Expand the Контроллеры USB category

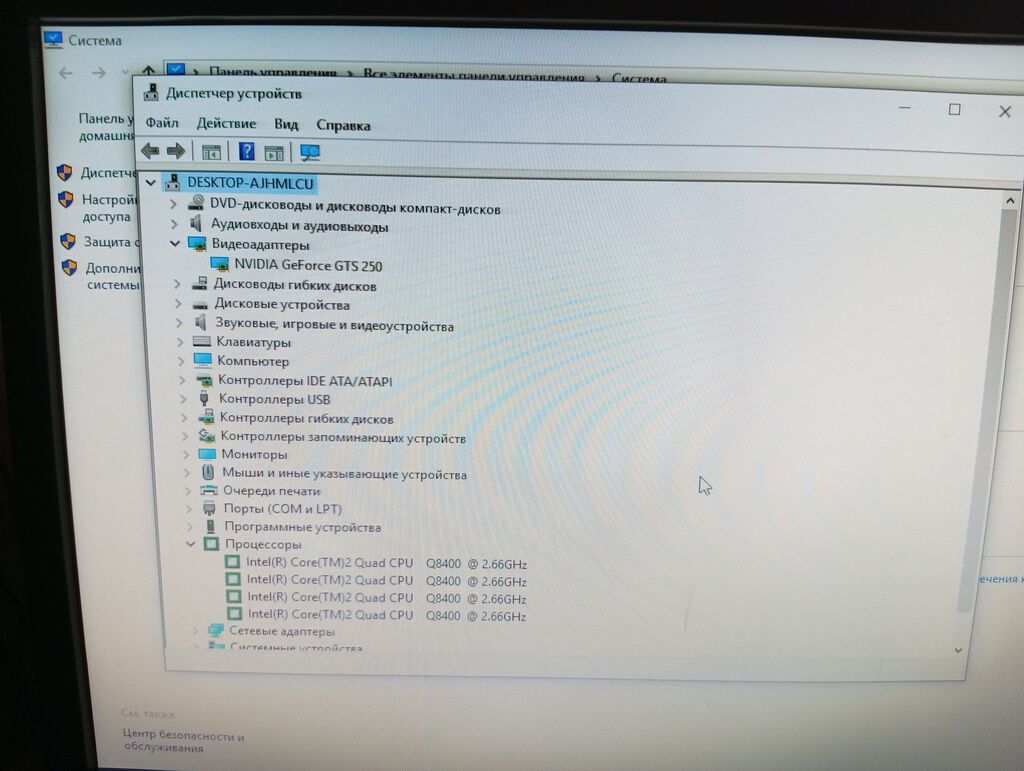pos(184,398)
